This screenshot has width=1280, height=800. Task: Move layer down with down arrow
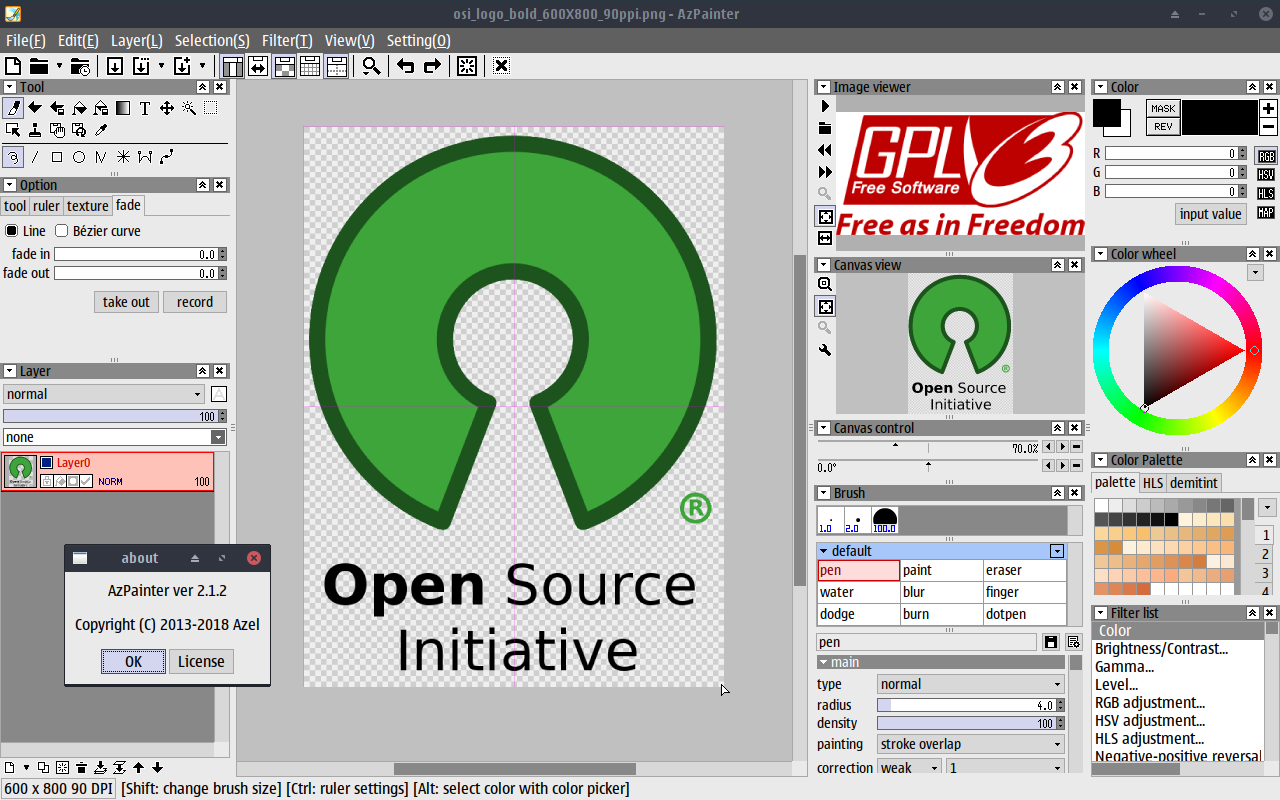tap(158, 768)
